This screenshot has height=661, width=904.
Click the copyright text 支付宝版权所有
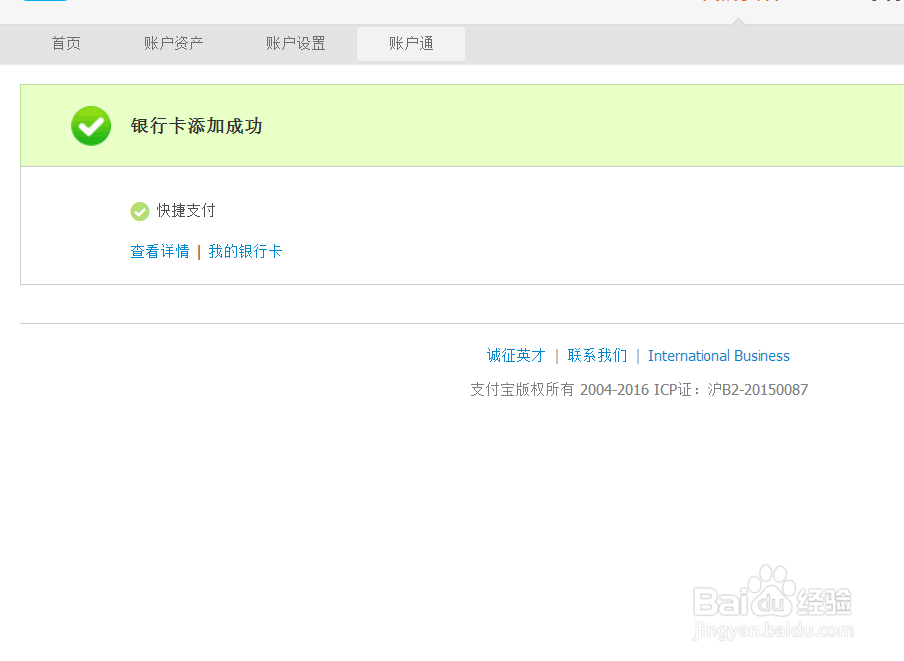(520, 389)
